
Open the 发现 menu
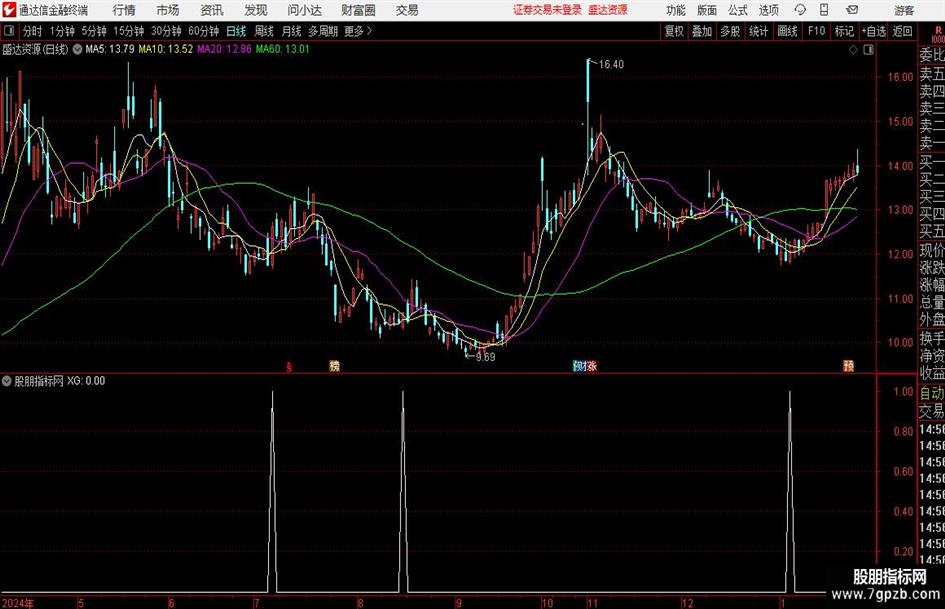256,10
